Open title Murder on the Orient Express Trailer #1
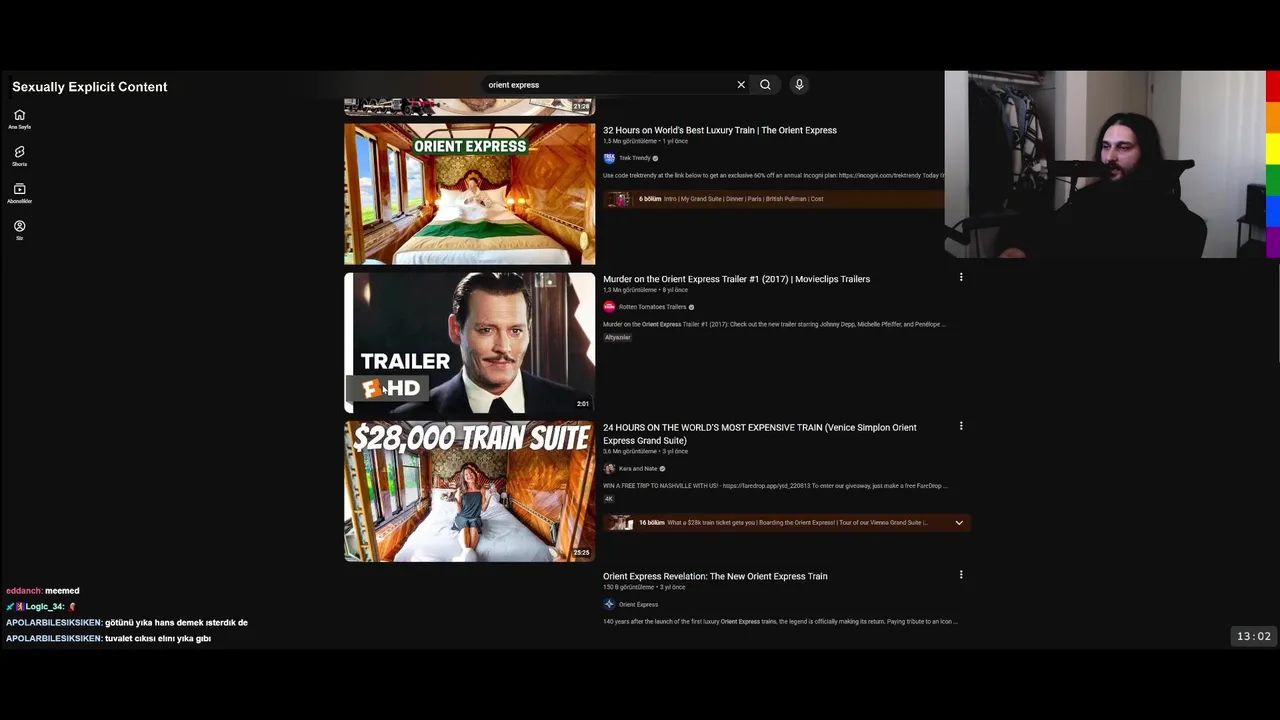1280x720 pixels. click(x=736, y=279)
